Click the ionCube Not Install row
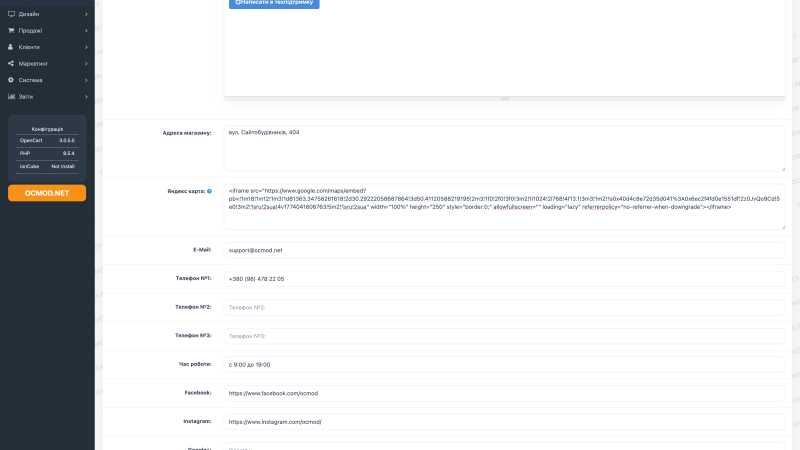This screenshot has width=800, height=450. 47,166
